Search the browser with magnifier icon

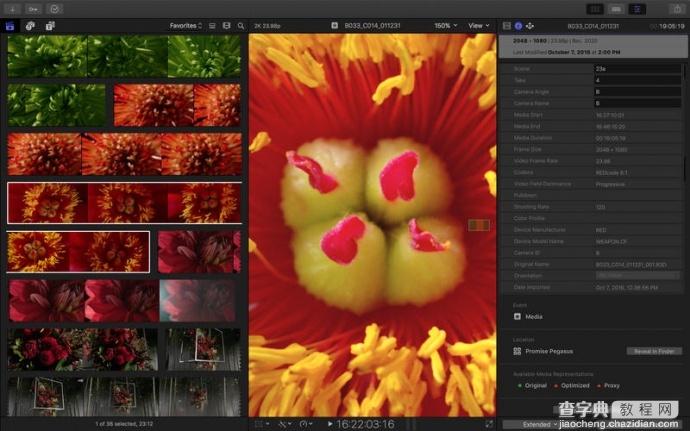240,25
